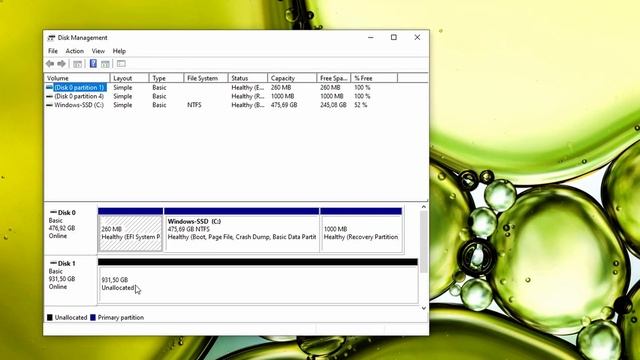Click the 260 MB capacity cell in the volume list
Viewport: 640px width, 360px height.
(281, 87)
